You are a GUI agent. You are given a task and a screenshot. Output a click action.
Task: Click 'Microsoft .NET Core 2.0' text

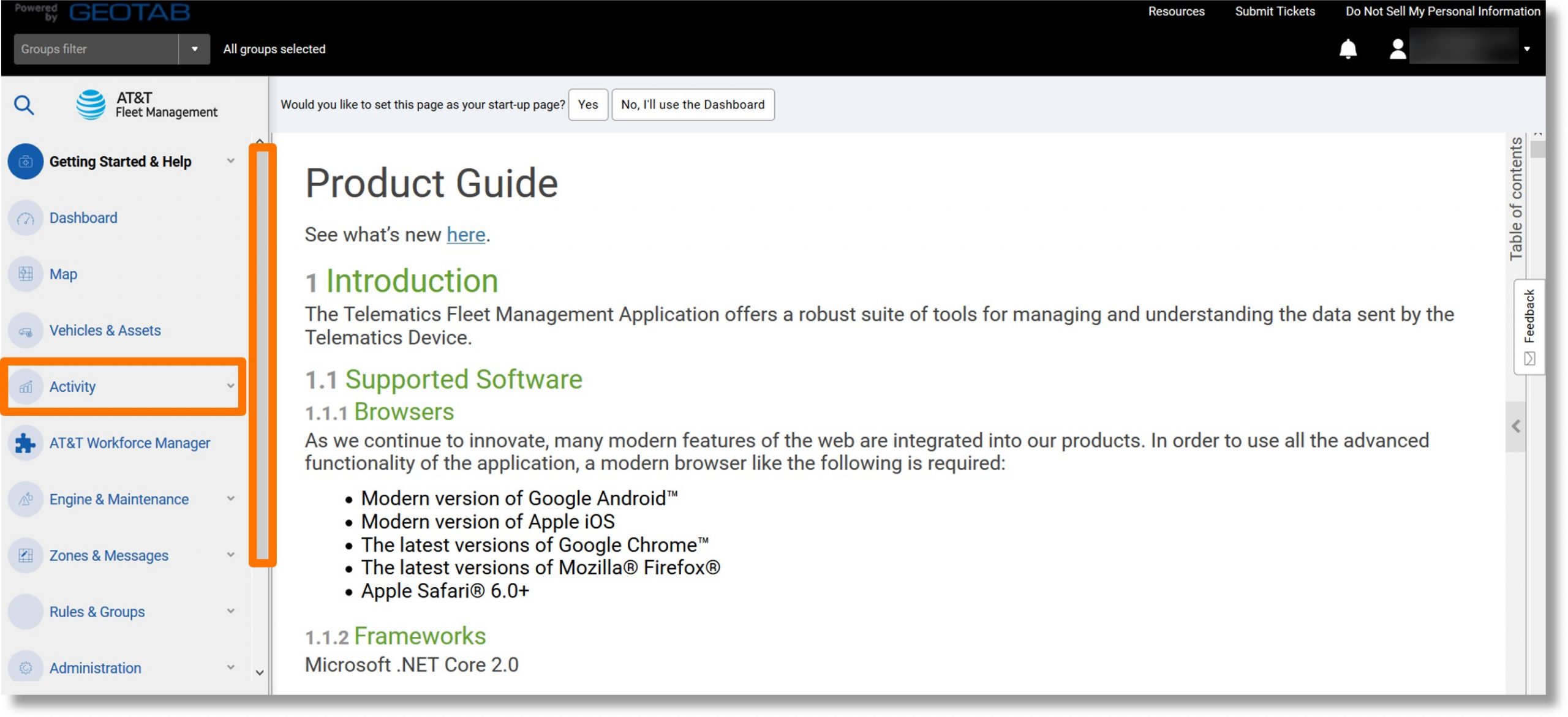(x=412, y=665)
